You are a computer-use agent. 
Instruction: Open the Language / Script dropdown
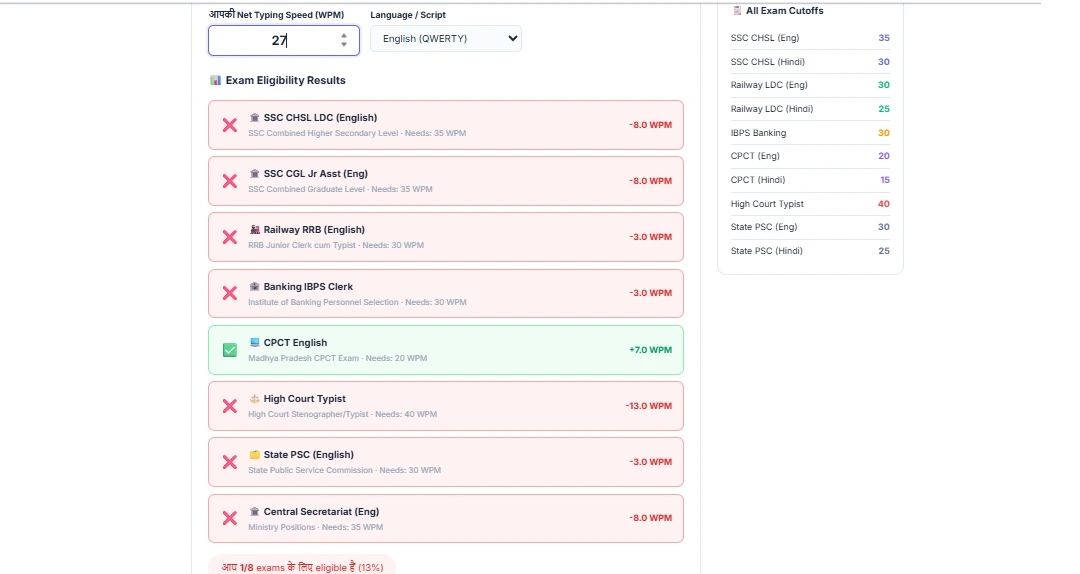click(x=445, y=39)
